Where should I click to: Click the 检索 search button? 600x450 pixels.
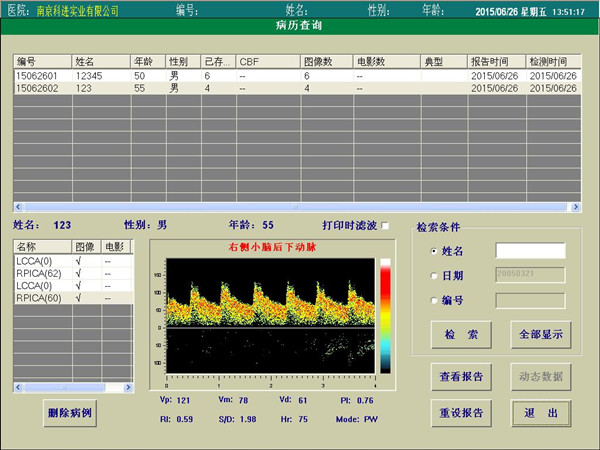(459, 332)
